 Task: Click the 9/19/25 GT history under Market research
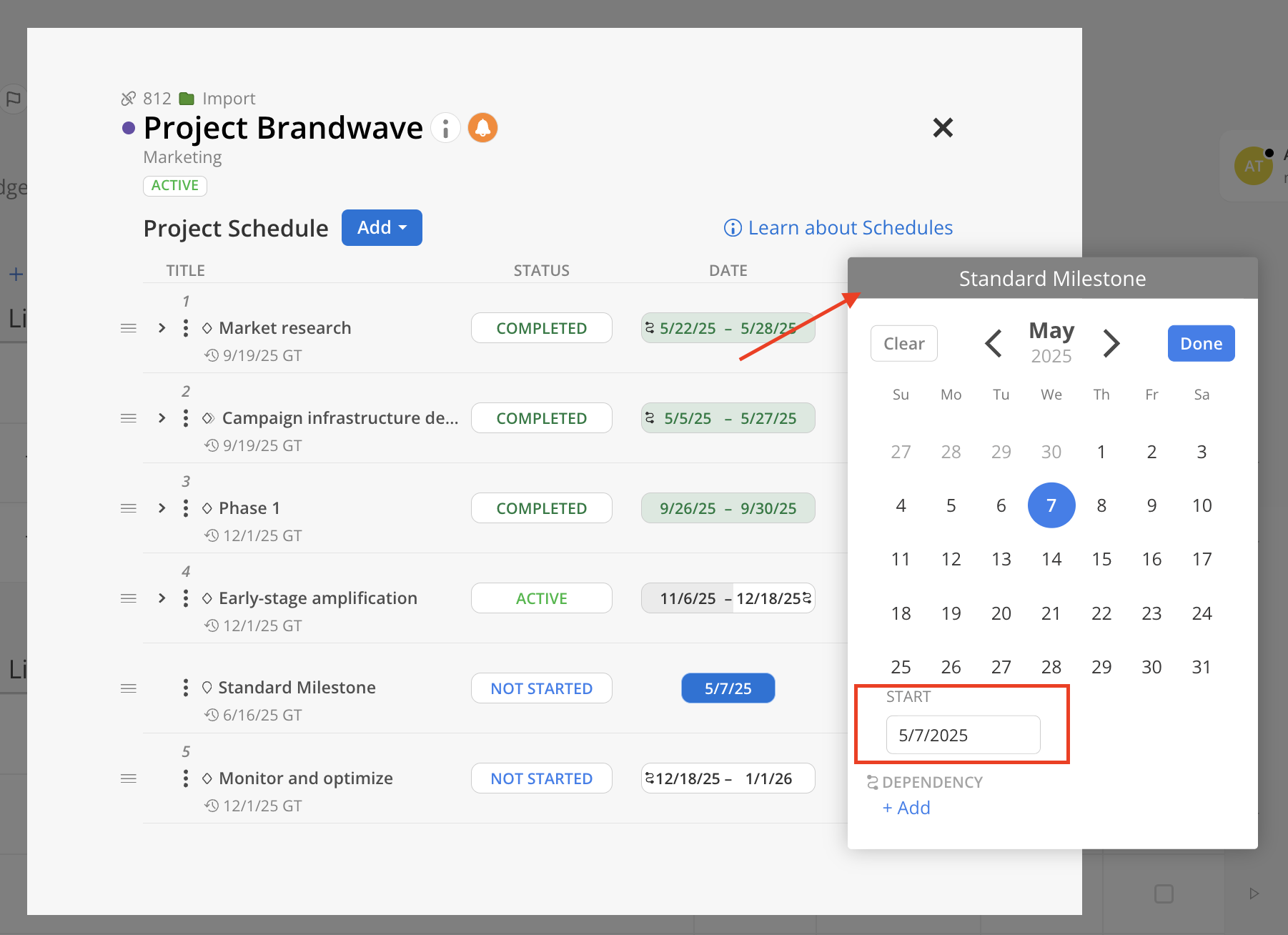253,355
